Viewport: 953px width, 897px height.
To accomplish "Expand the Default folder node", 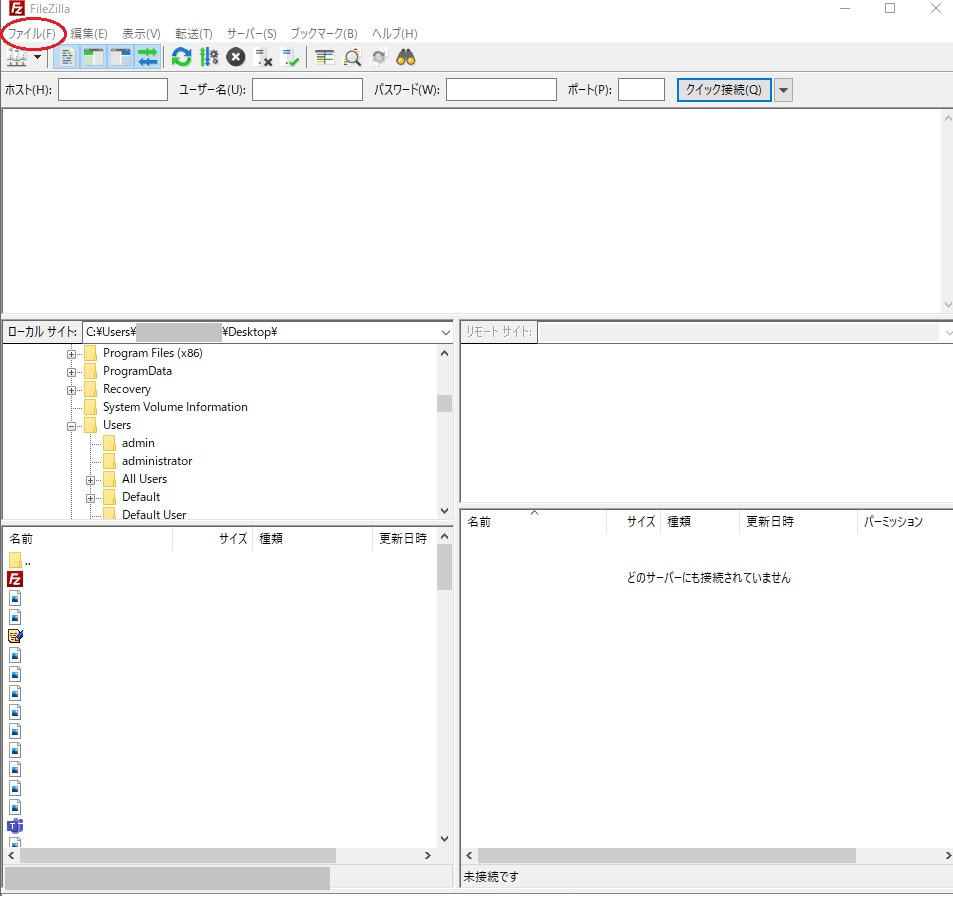I will click(90, 498).
